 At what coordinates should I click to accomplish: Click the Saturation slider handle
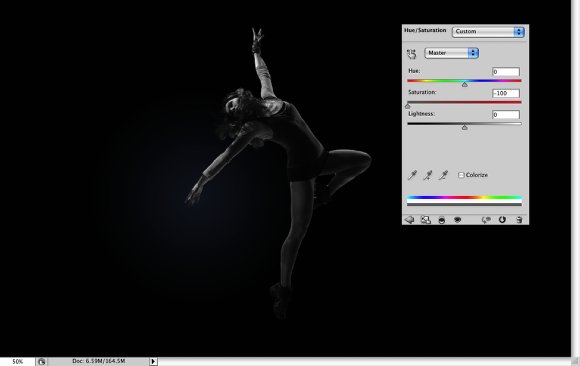[408, 106]
